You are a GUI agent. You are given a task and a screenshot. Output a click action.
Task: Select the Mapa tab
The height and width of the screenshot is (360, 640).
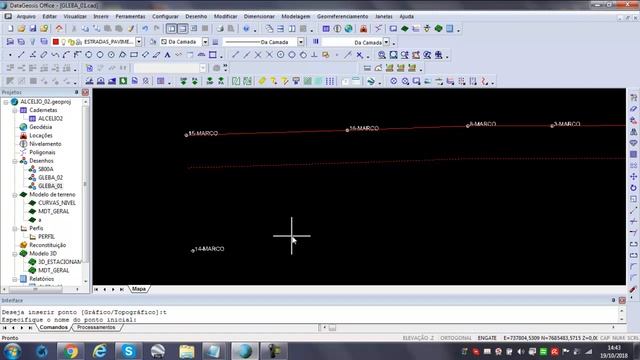[139, 289]
